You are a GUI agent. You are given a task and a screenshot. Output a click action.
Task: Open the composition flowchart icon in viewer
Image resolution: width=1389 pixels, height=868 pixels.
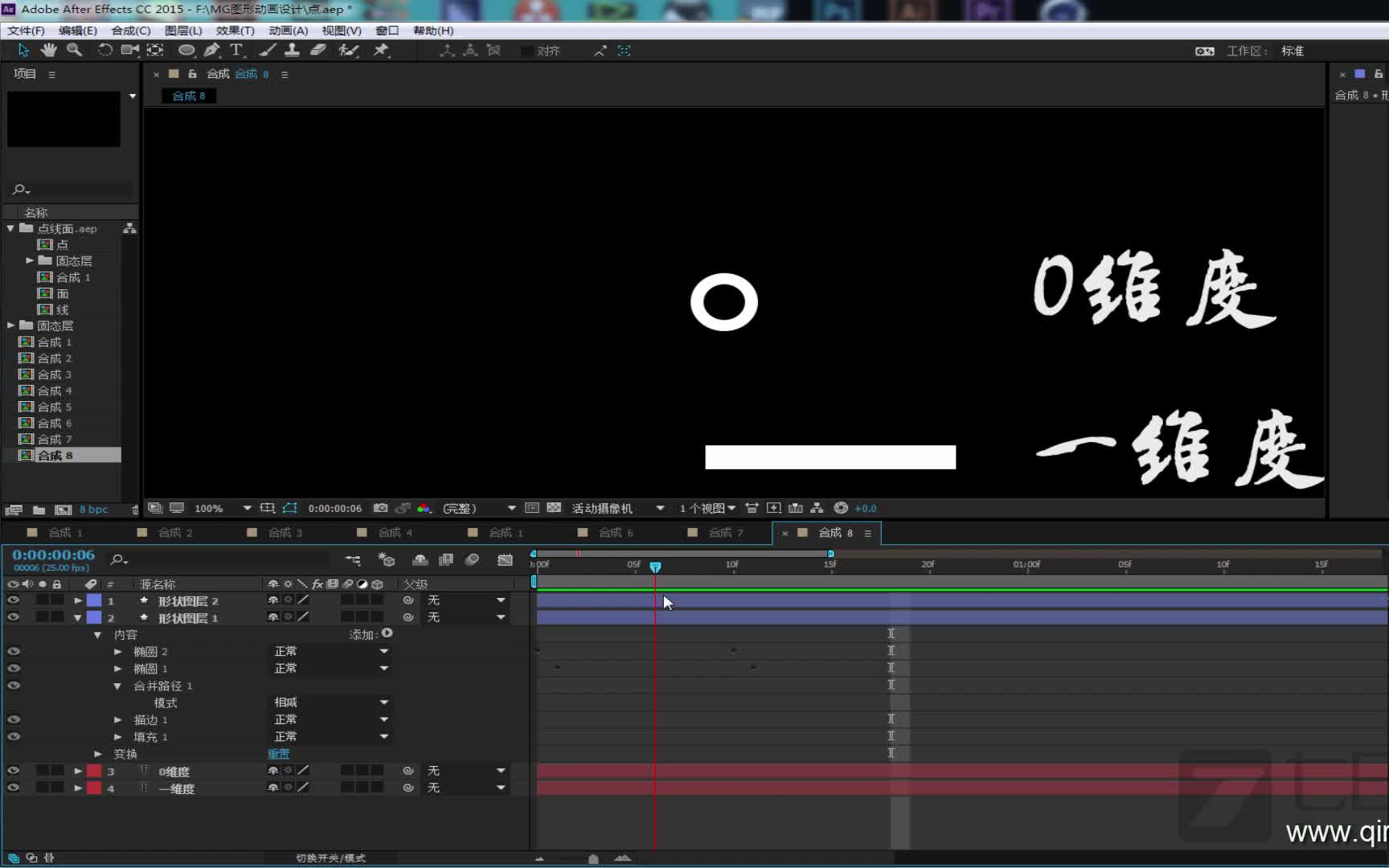coord(817,508)
